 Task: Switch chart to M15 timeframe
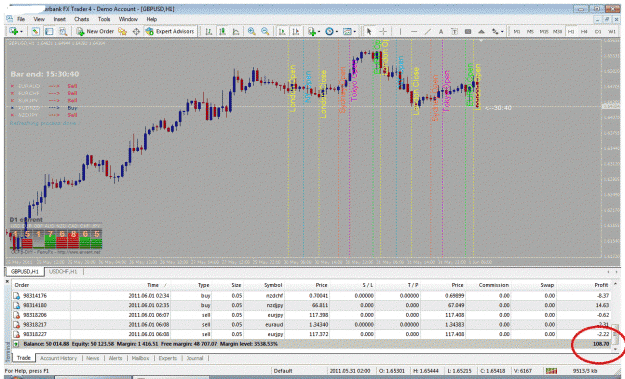[544, 31]
